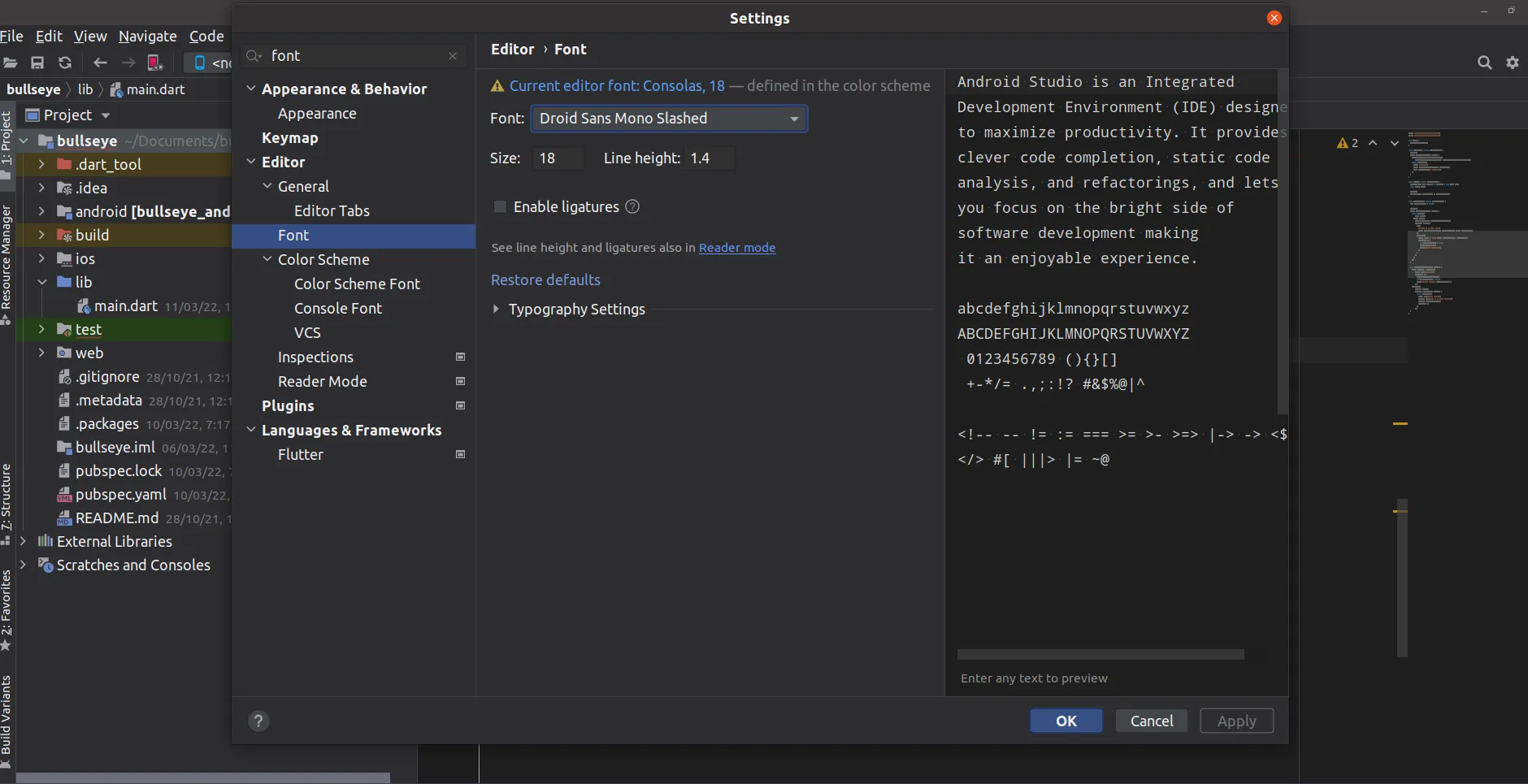Open the Font dropdown showing Droid Sans Mono Slashed
Screen dimensions: 1528x784
[668, 119]
